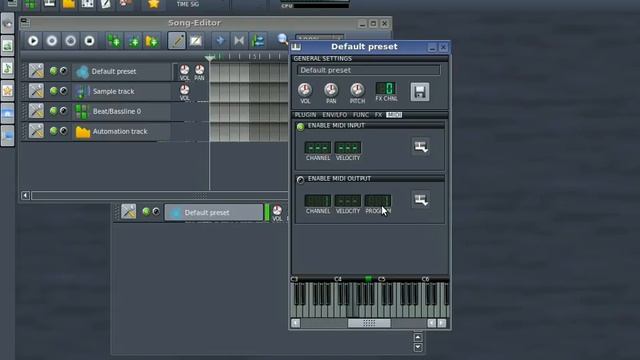Click the Beat/Bassline 0 track button
This screenshot has height=360, width=640.
click(x=122, y=111)
